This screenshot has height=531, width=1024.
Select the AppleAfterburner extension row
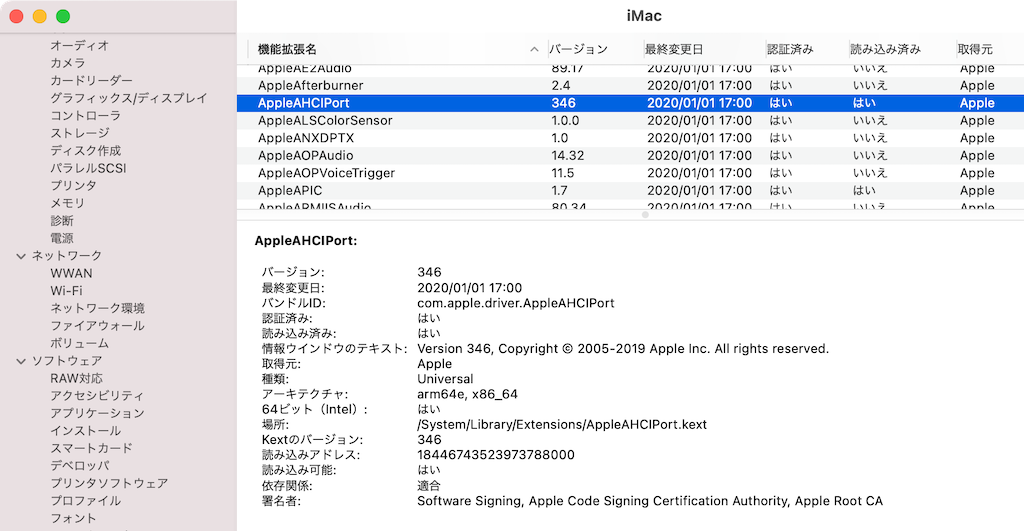tap(630, 86)
